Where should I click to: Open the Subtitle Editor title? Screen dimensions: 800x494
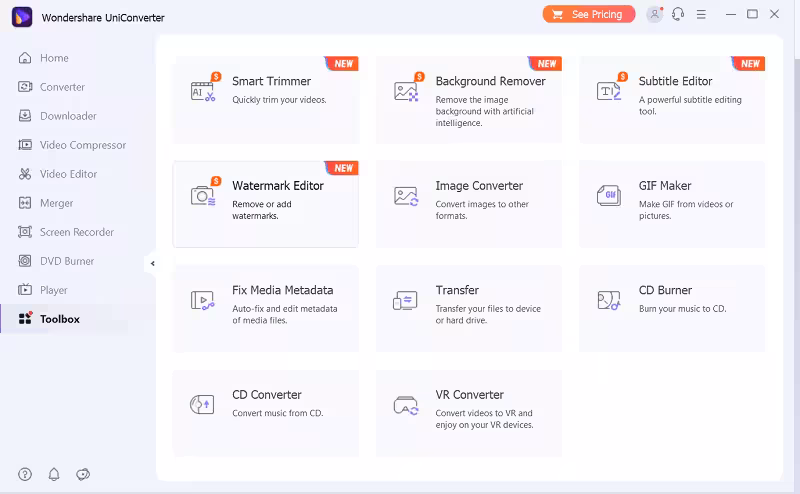point(676,81)
